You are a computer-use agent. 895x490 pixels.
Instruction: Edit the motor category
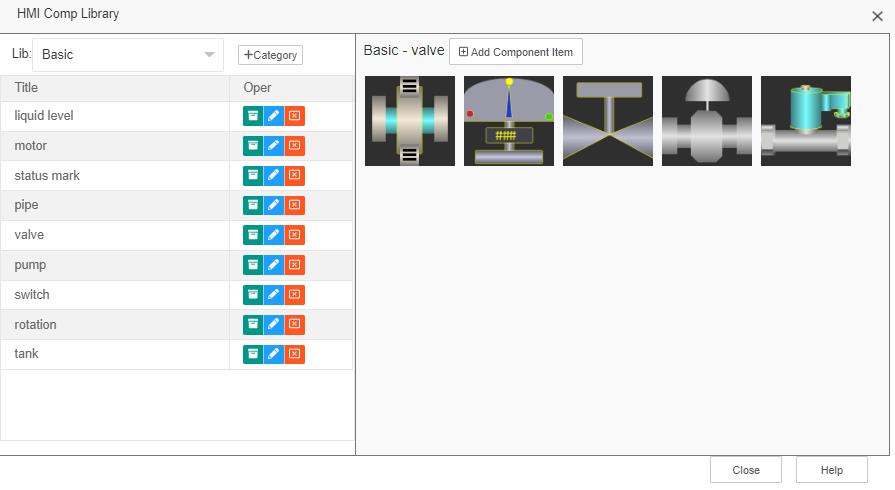coord(274,146)
